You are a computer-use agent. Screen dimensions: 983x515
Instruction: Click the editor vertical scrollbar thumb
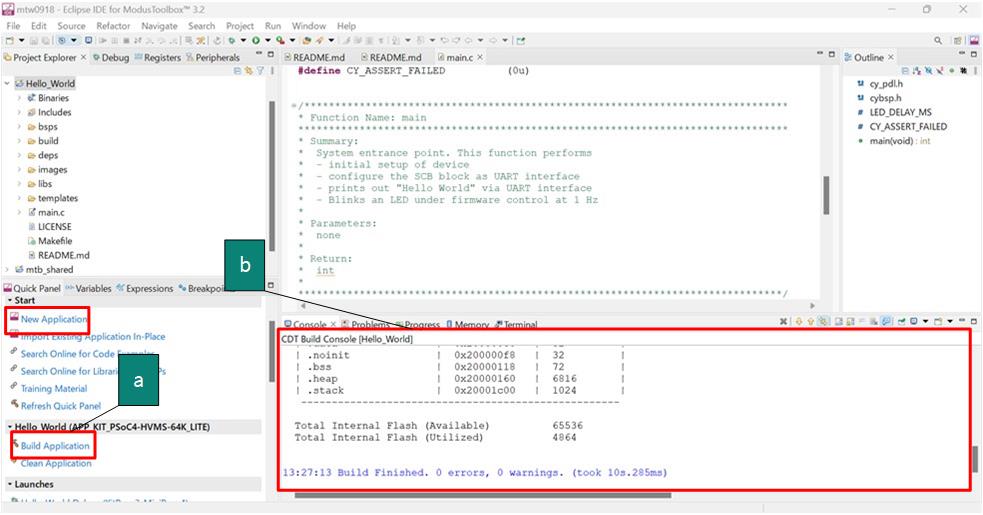(x=826, y=195)
